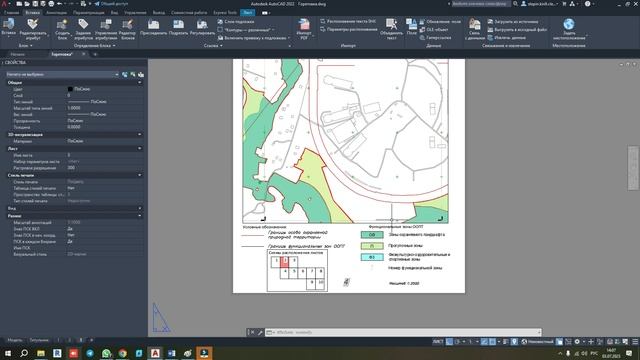Open the no-selection object dropdown in Properties
The image size is (640, 360).
click(62, 74)
